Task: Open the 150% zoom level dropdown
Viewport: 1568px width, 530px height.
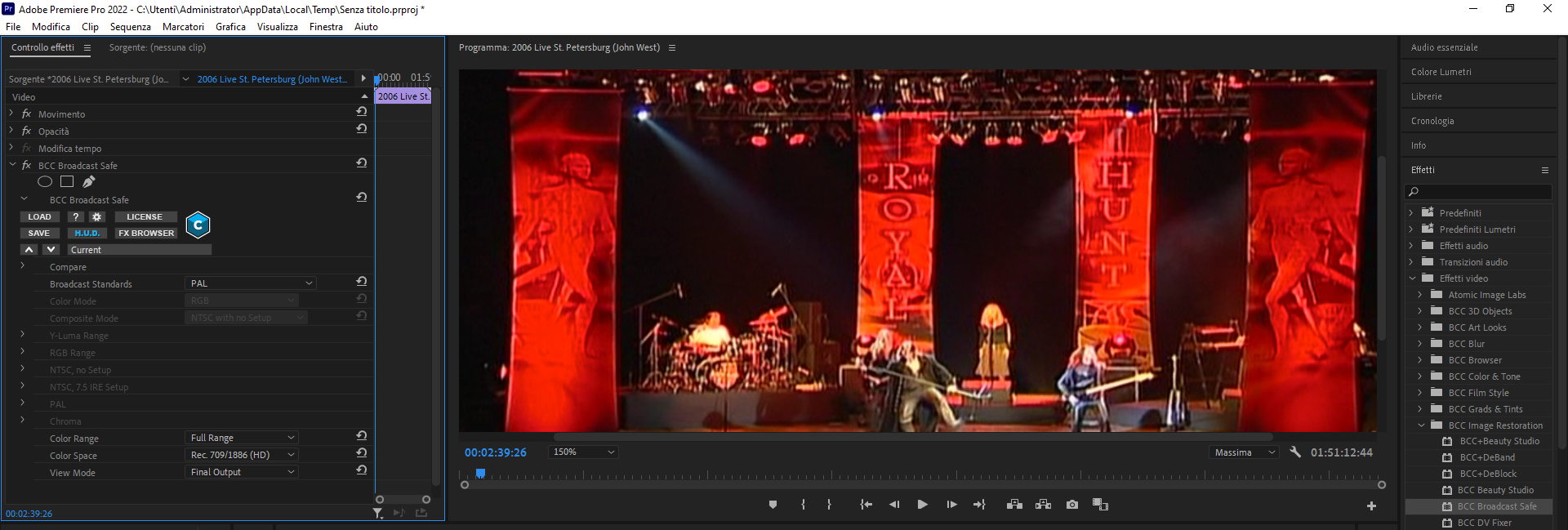Action: (583, 452)
